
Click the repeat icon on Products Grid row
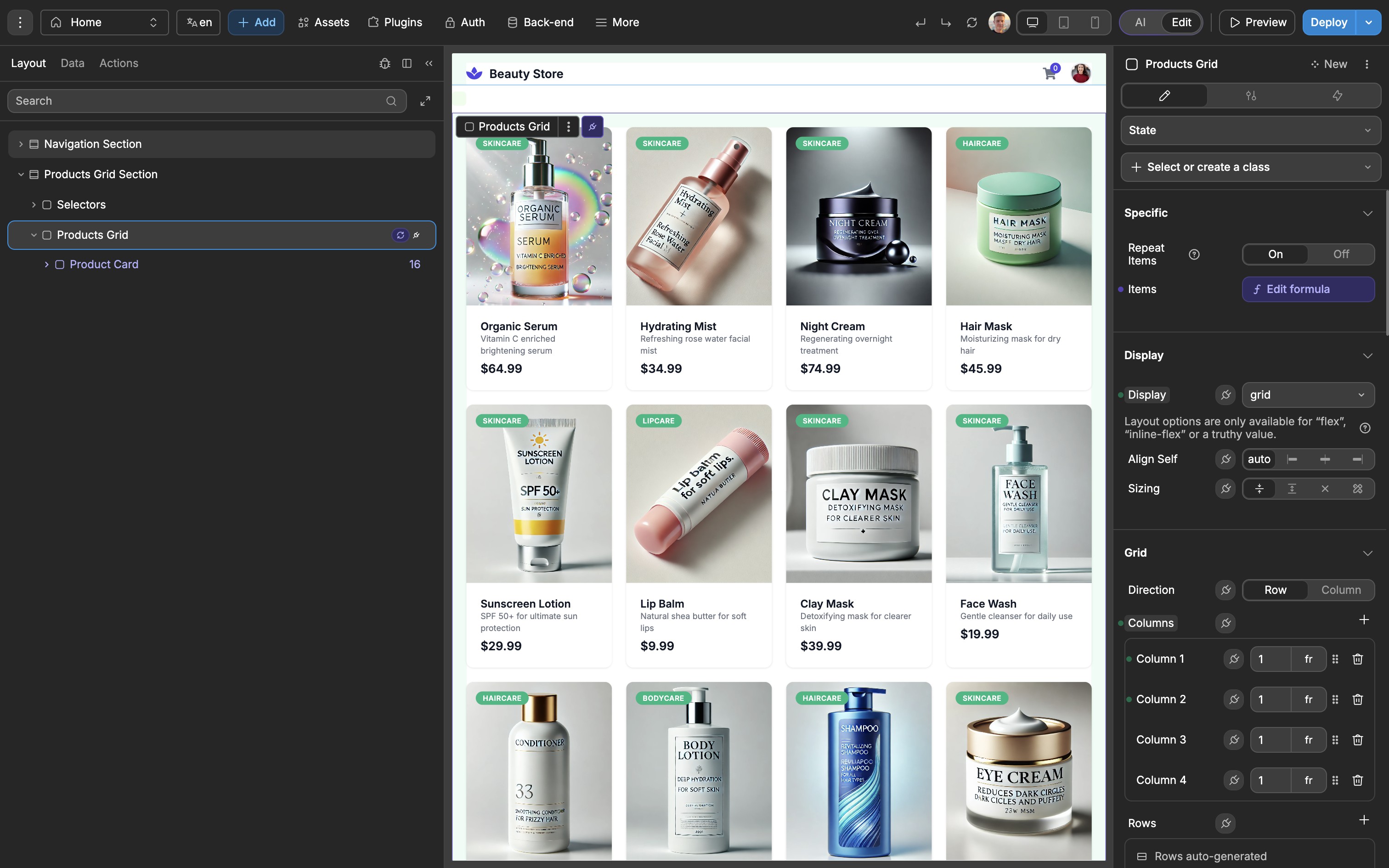[400, 235]
